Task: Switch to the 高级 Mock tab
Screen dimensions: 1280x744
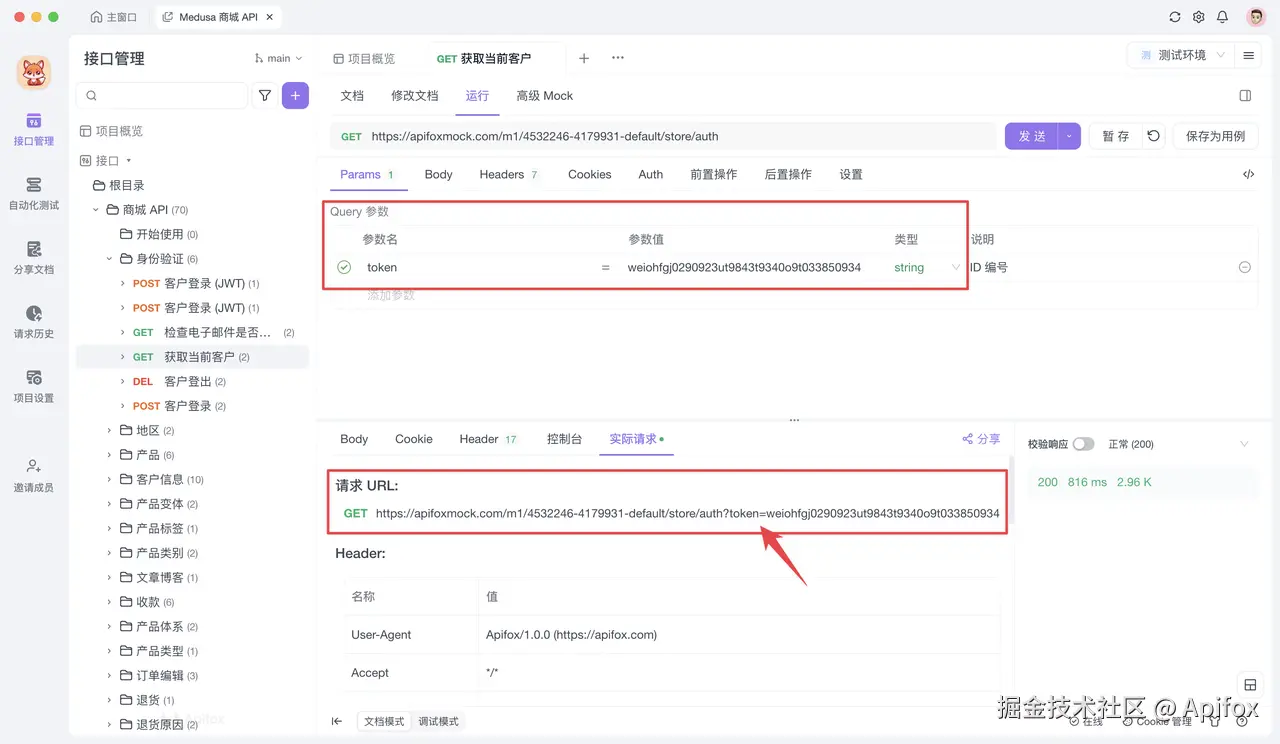Action: tap(544, 95)
